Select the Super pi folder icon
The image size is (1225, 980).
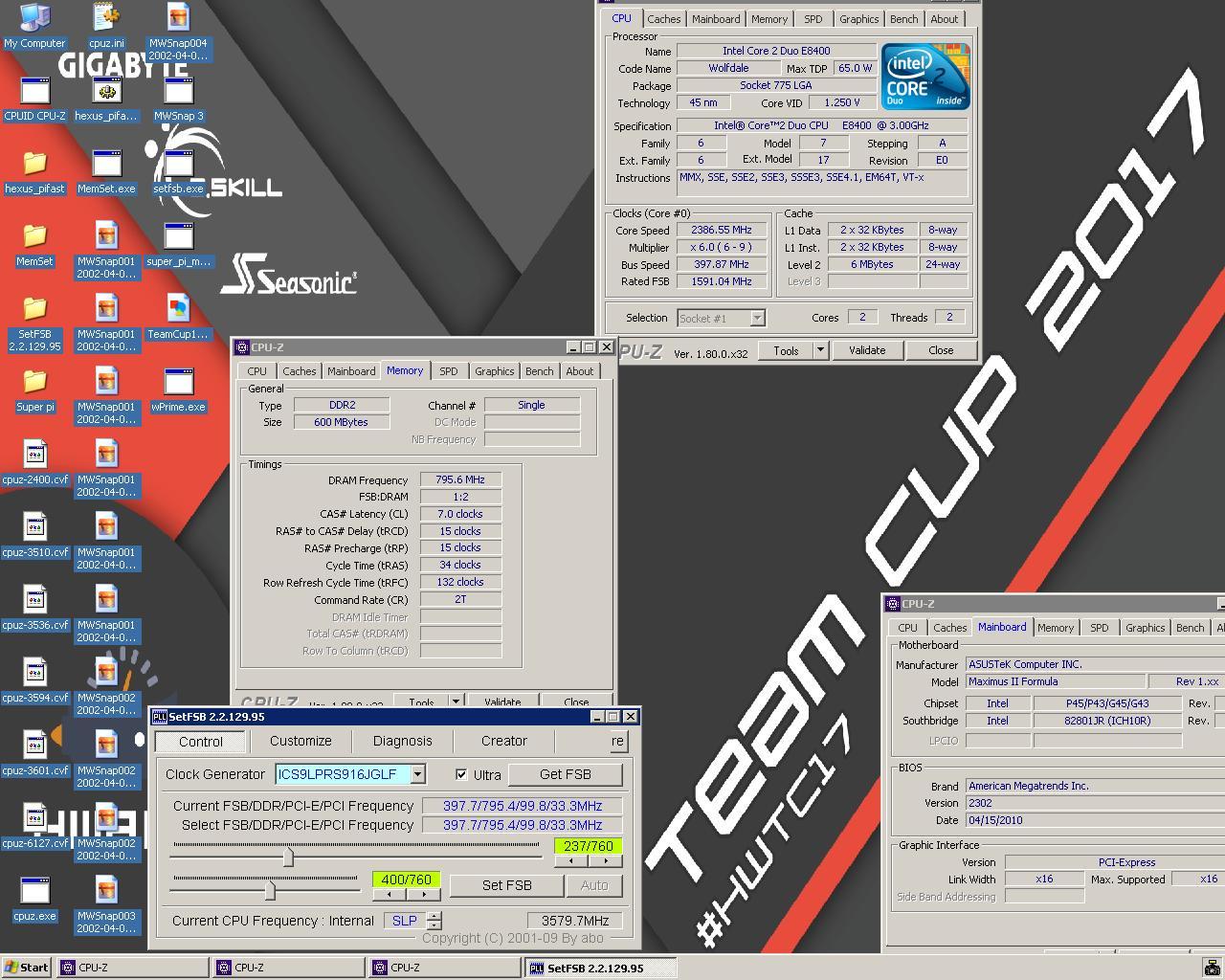34,390
